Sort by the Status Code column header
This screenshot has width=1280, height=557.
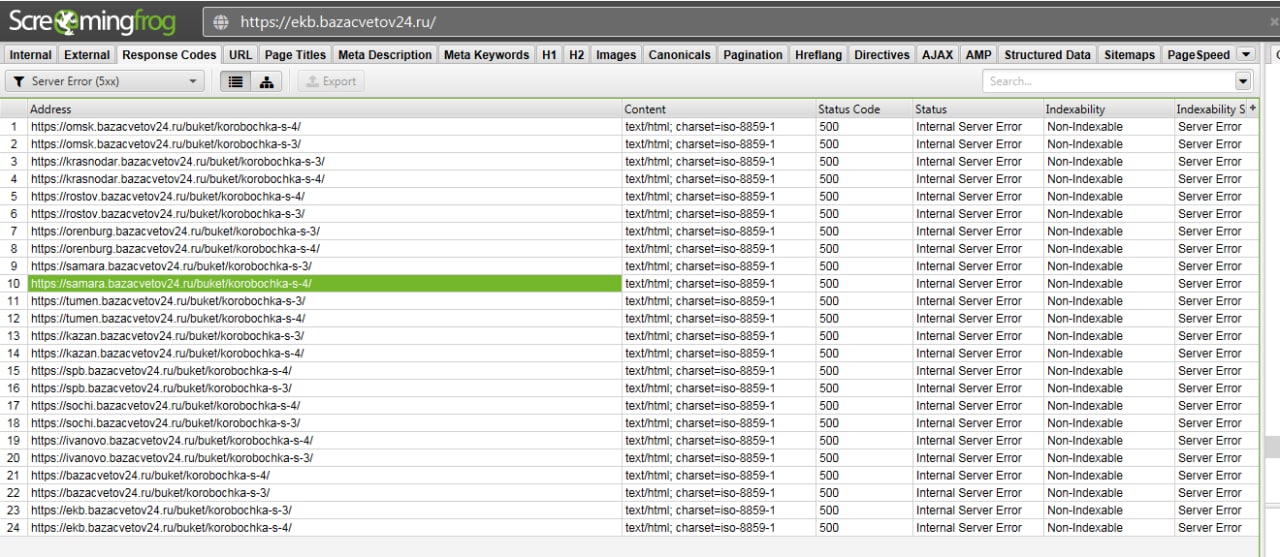(863, 109)
